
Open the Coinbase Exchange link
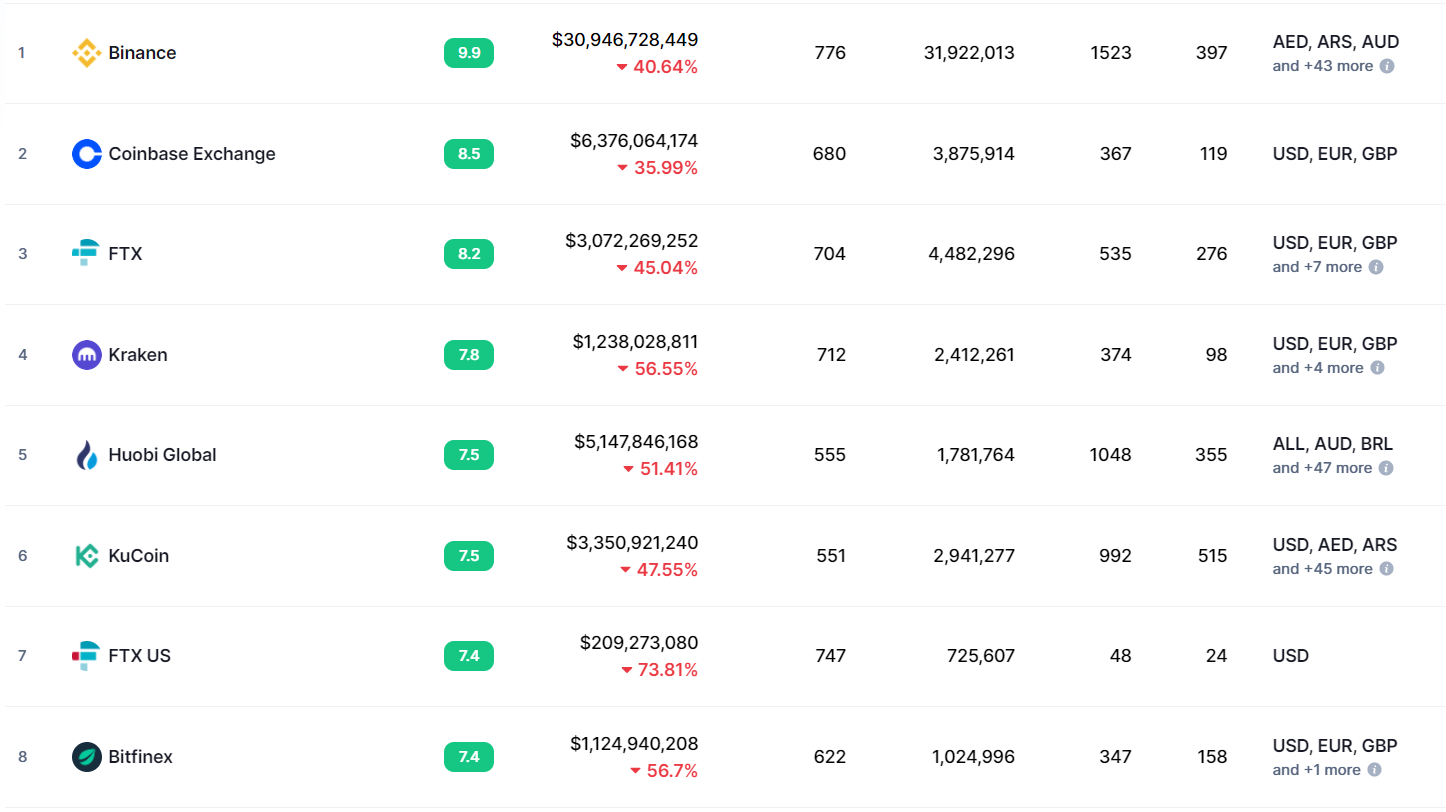[192, 154]
